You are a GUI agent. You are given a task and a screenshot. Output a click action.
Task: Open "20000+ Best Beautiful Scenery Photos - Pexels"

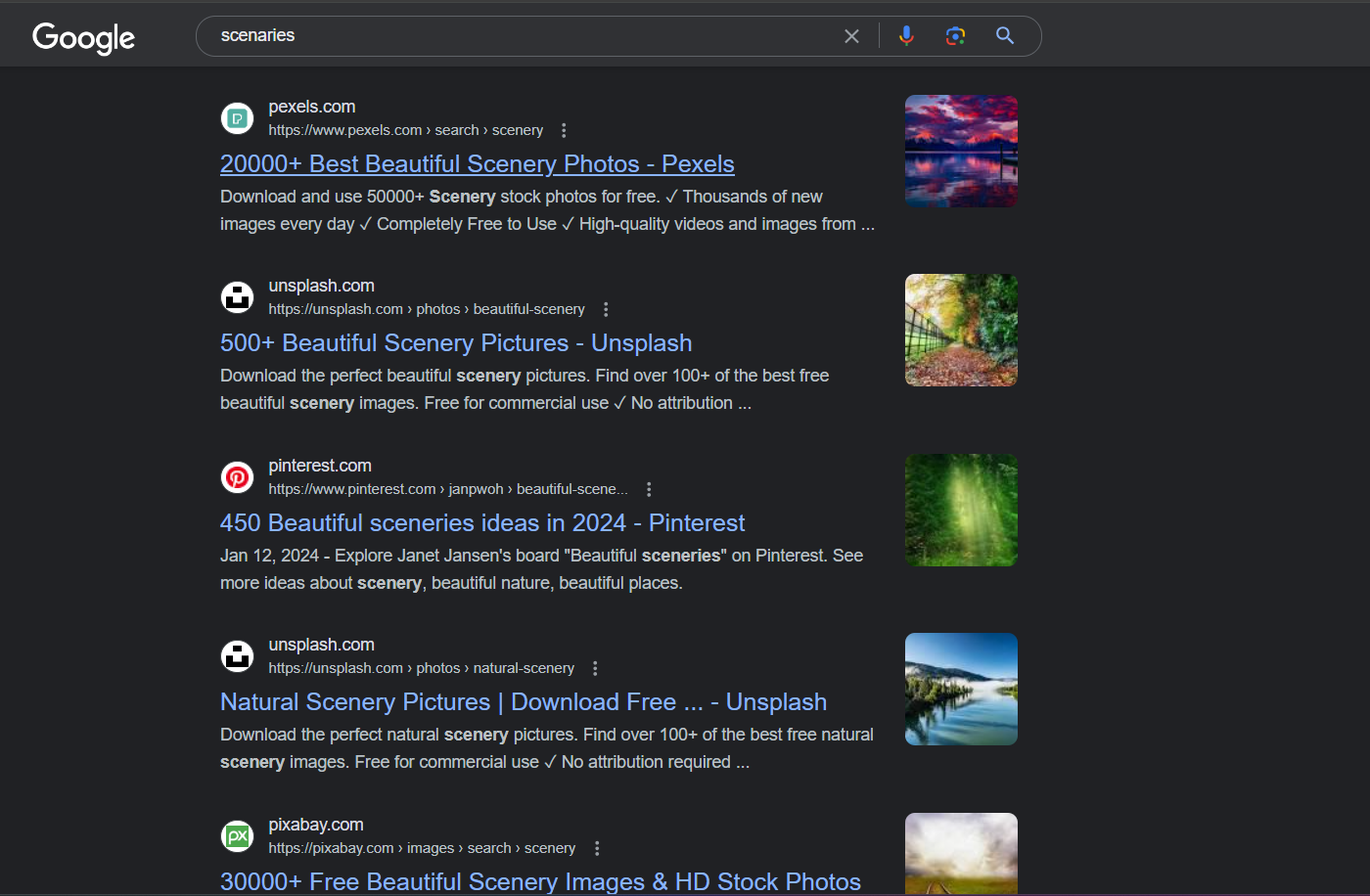click(x=477, y=164)
